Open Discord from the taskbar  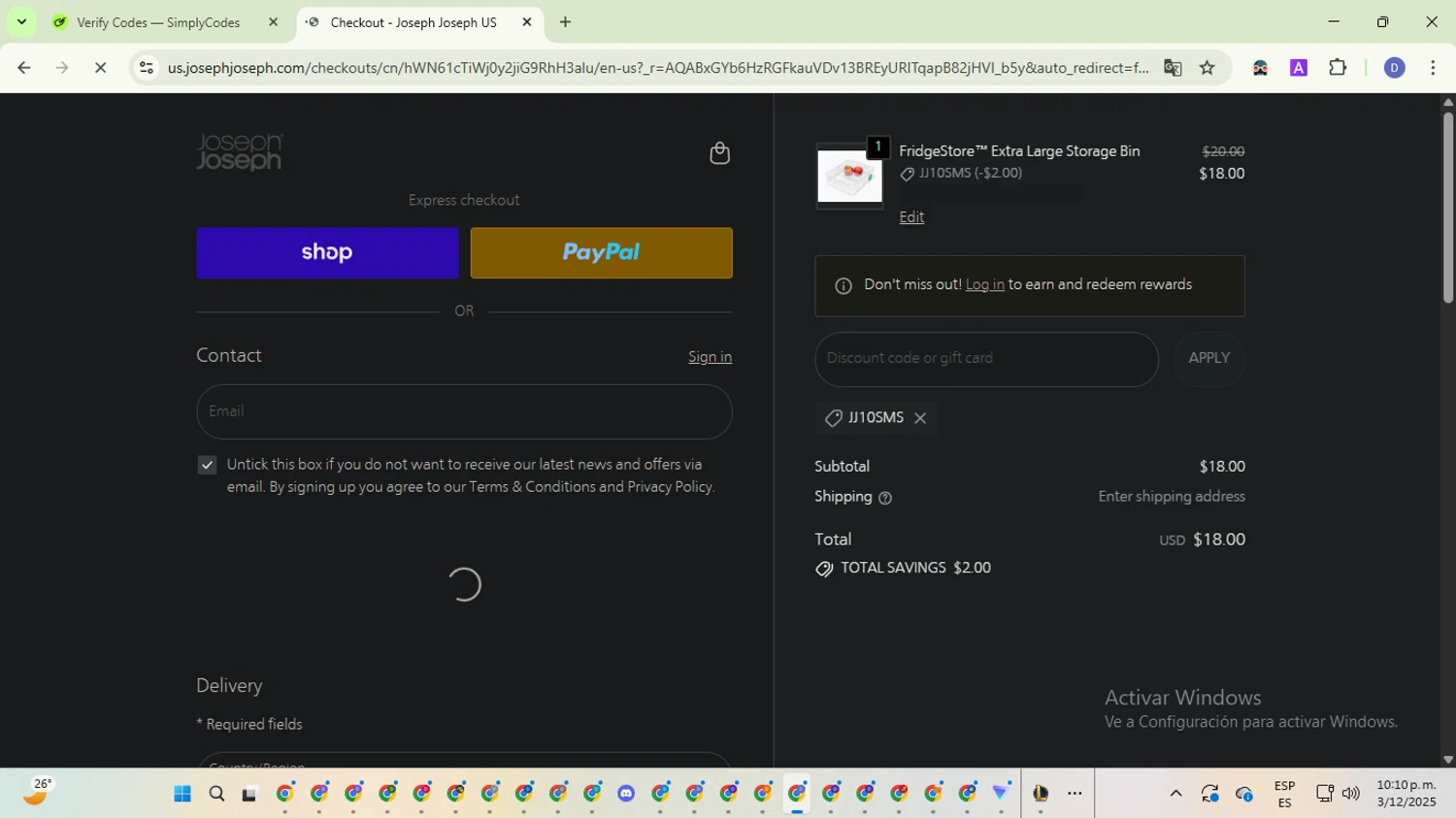tap(626, 794)
